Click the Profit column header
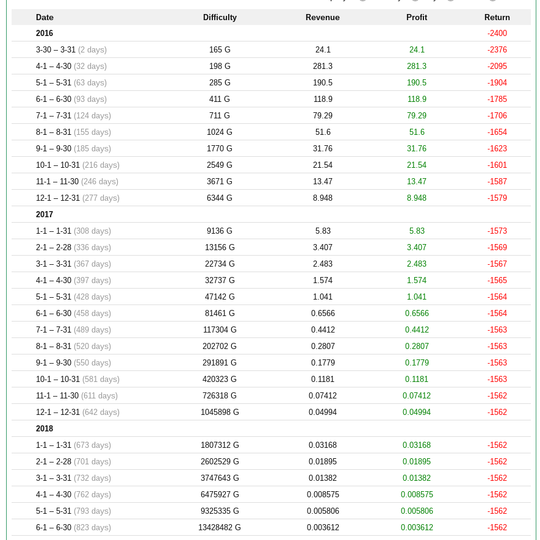The height and width of the screenshot is (540, 540). [x=417, y=17]
